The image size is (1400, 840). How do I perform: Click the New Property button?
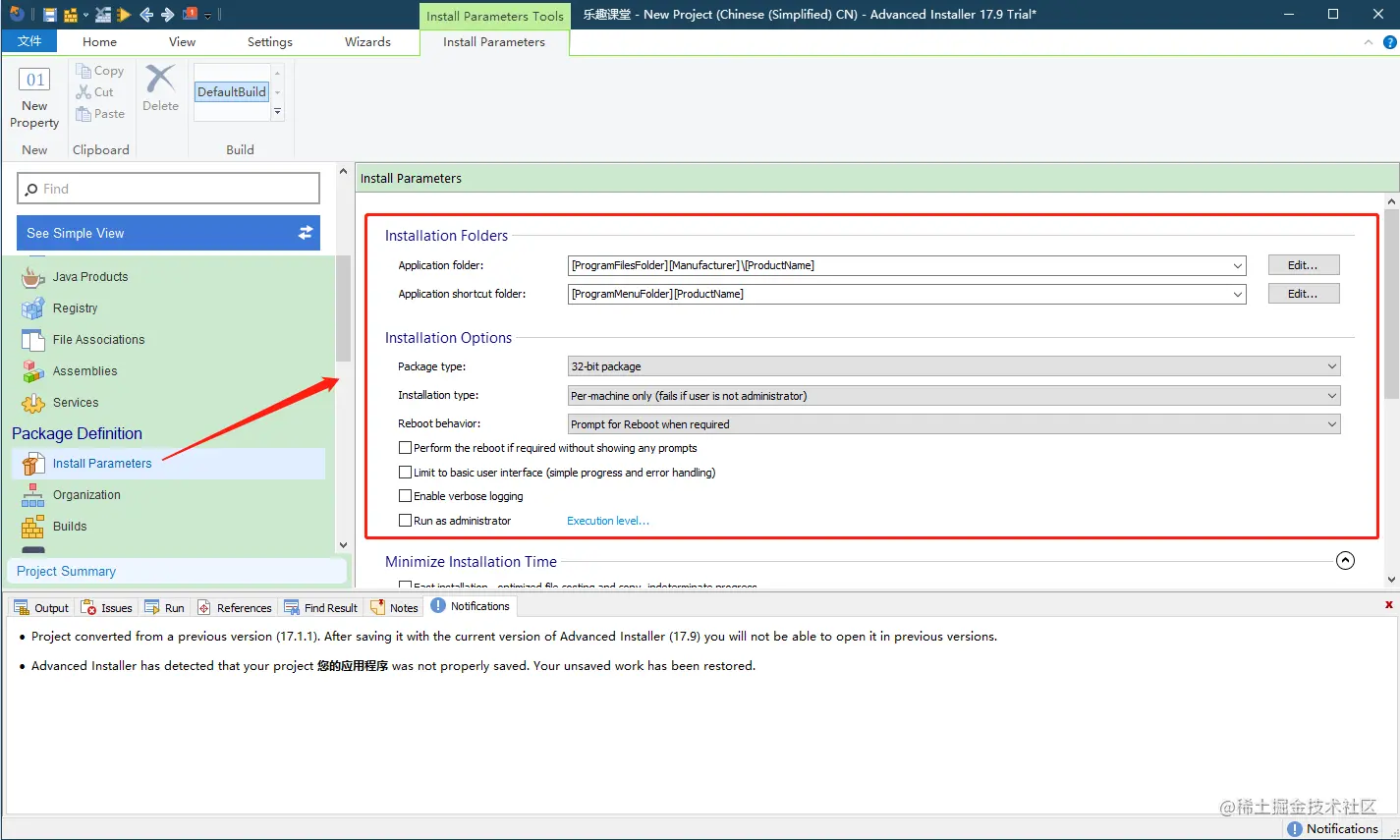tap(34, 97)
